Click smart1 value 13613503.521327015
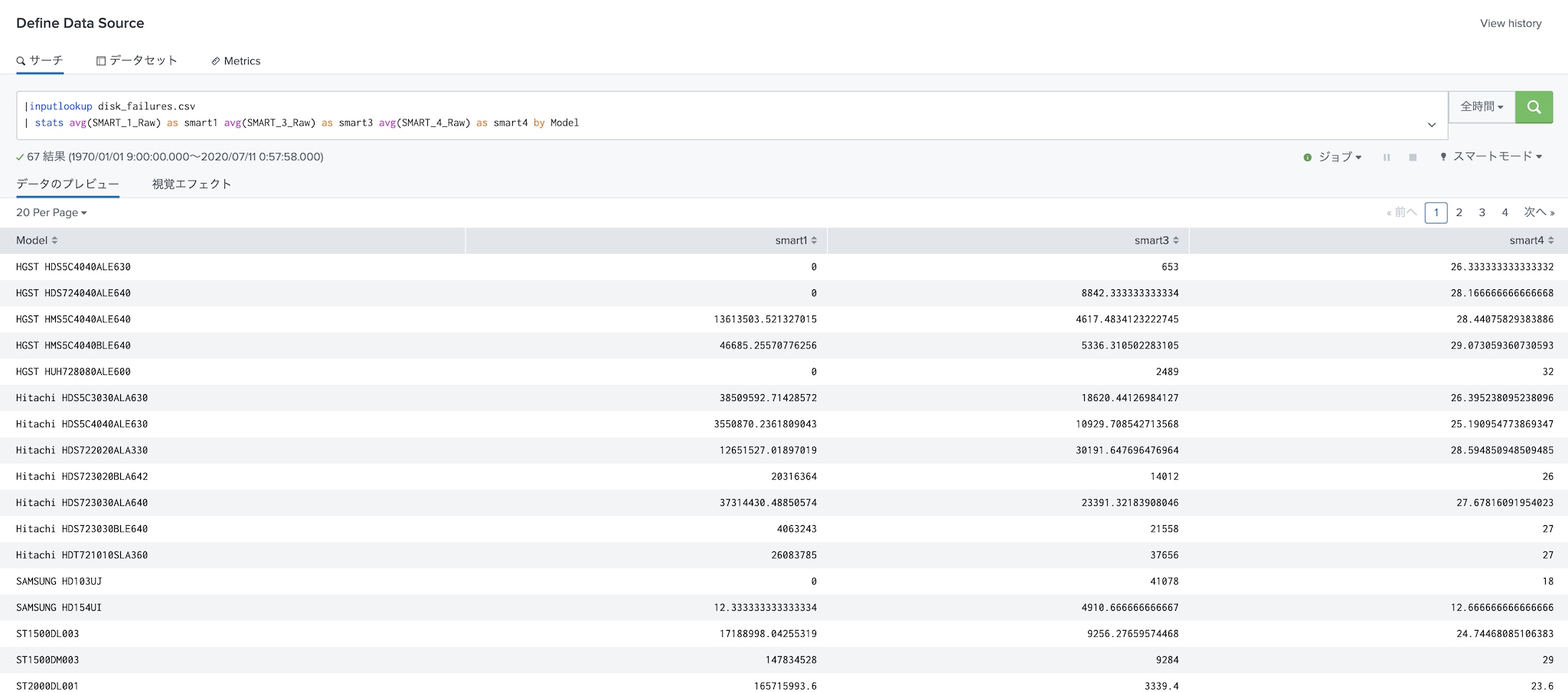Viewport: 1568px width, 692px height. (x=765, y=319)
